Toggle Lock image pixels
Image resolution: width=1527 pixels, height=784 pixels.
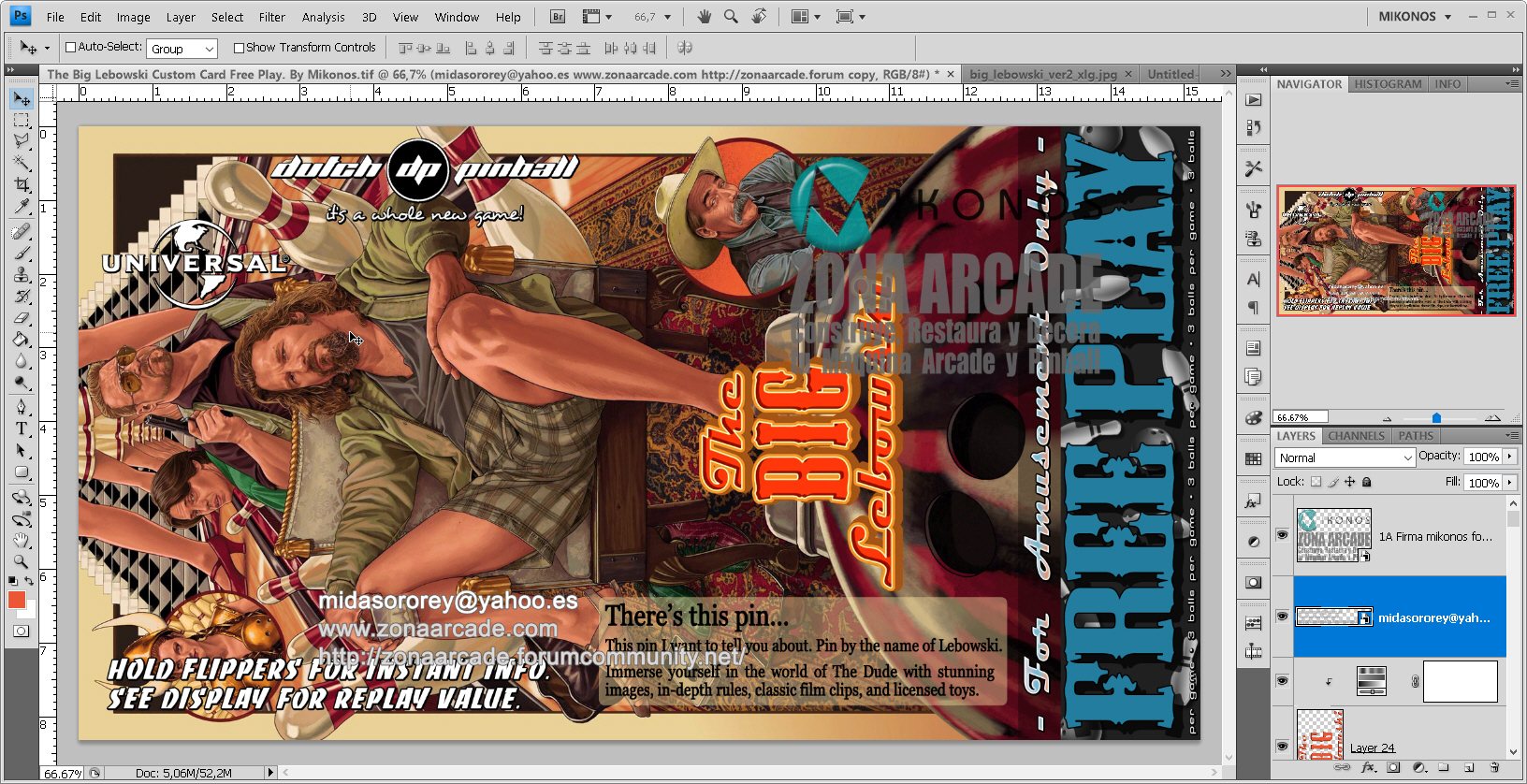click(1333, 482)
